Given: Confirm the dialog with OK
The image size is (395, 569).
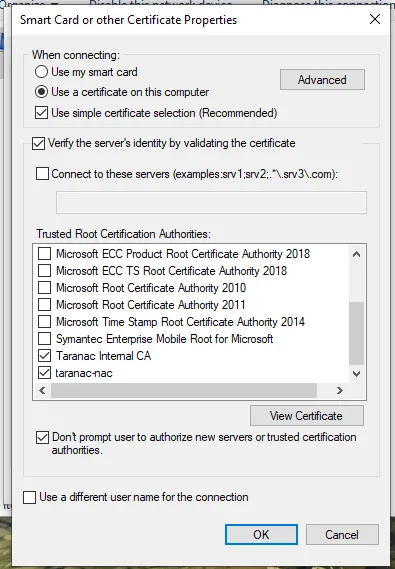Looking at the screenshot, I should [x=261, y=535].
